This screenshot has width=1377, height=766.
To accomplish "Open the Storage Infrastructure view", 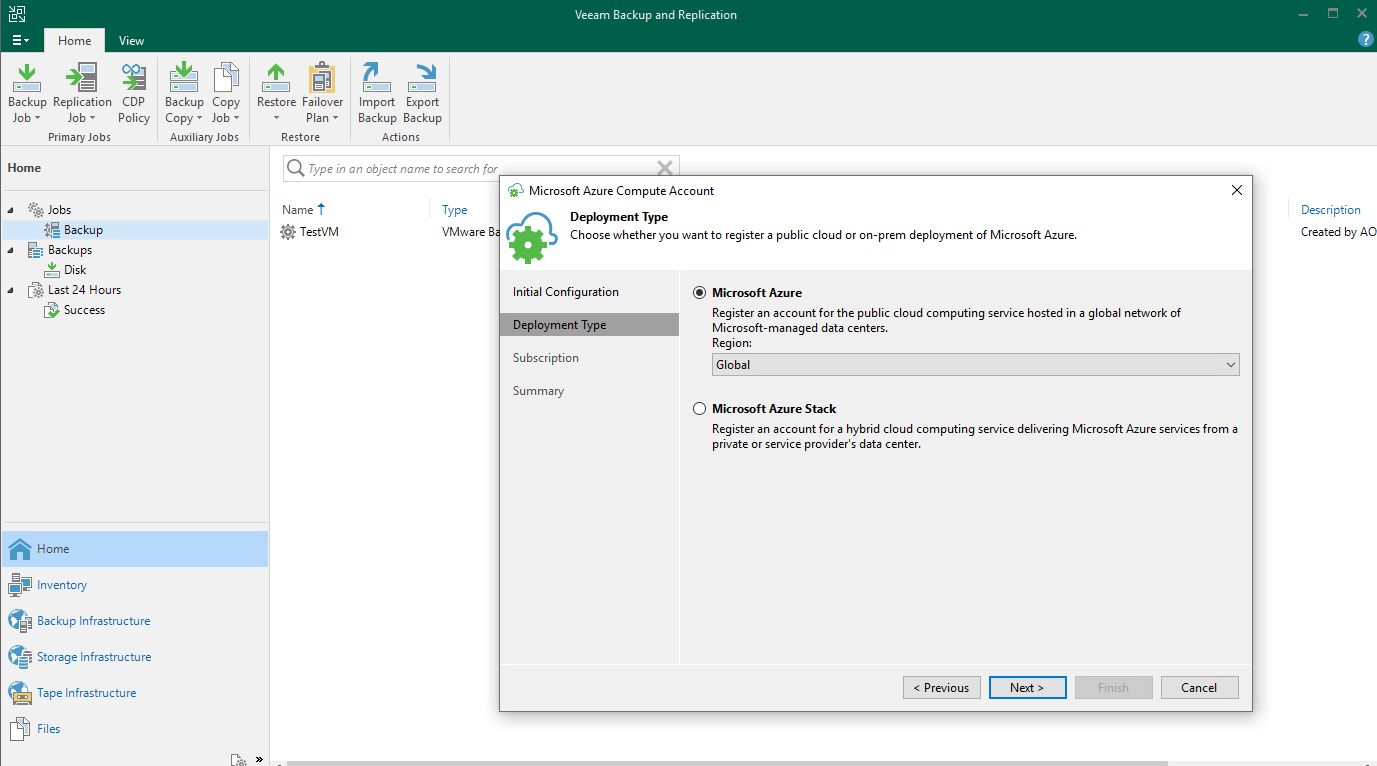I will pos(135,657).
